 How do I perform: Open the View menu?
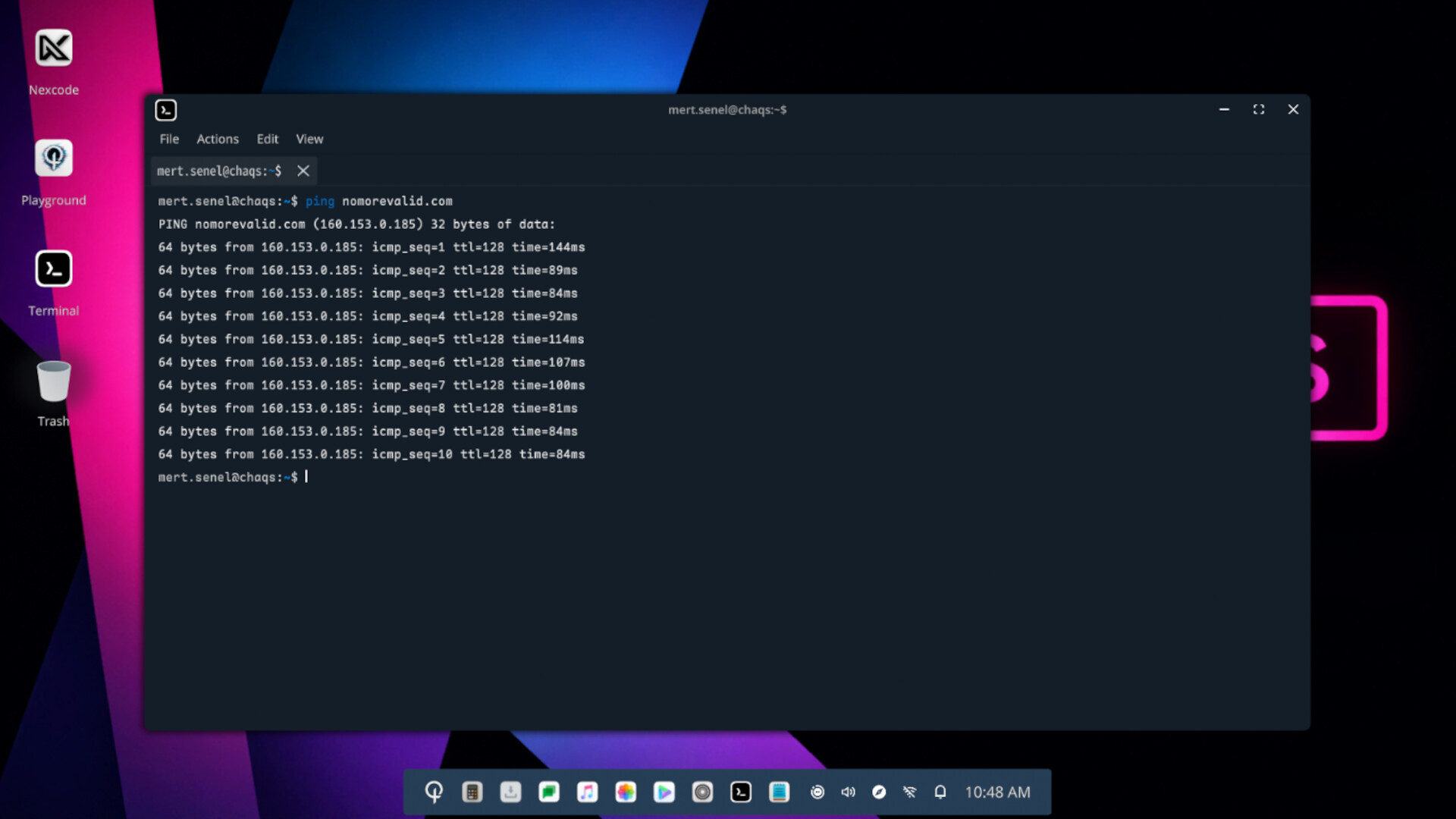(x=309, y=139)
